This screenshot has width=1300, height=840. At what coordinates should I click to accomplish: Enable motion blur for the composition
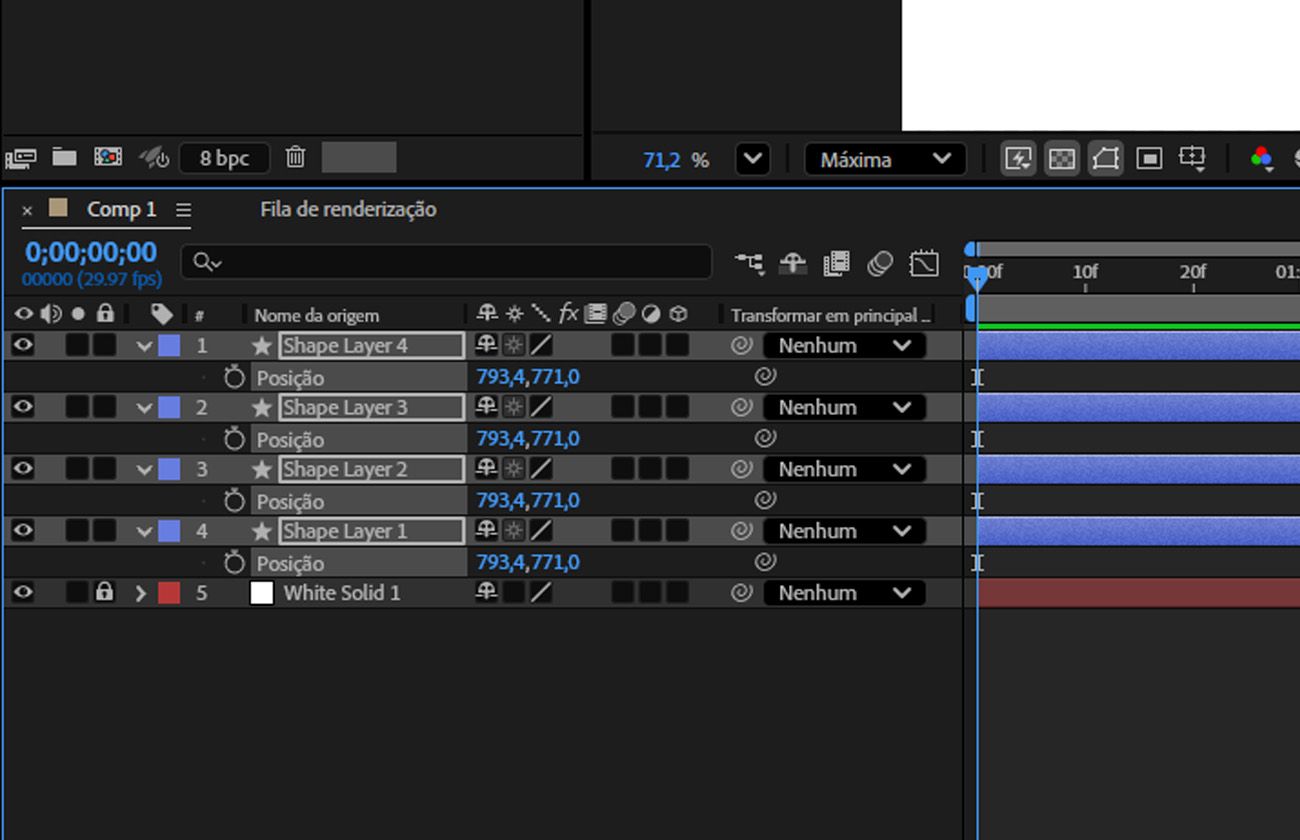point(880,263)
